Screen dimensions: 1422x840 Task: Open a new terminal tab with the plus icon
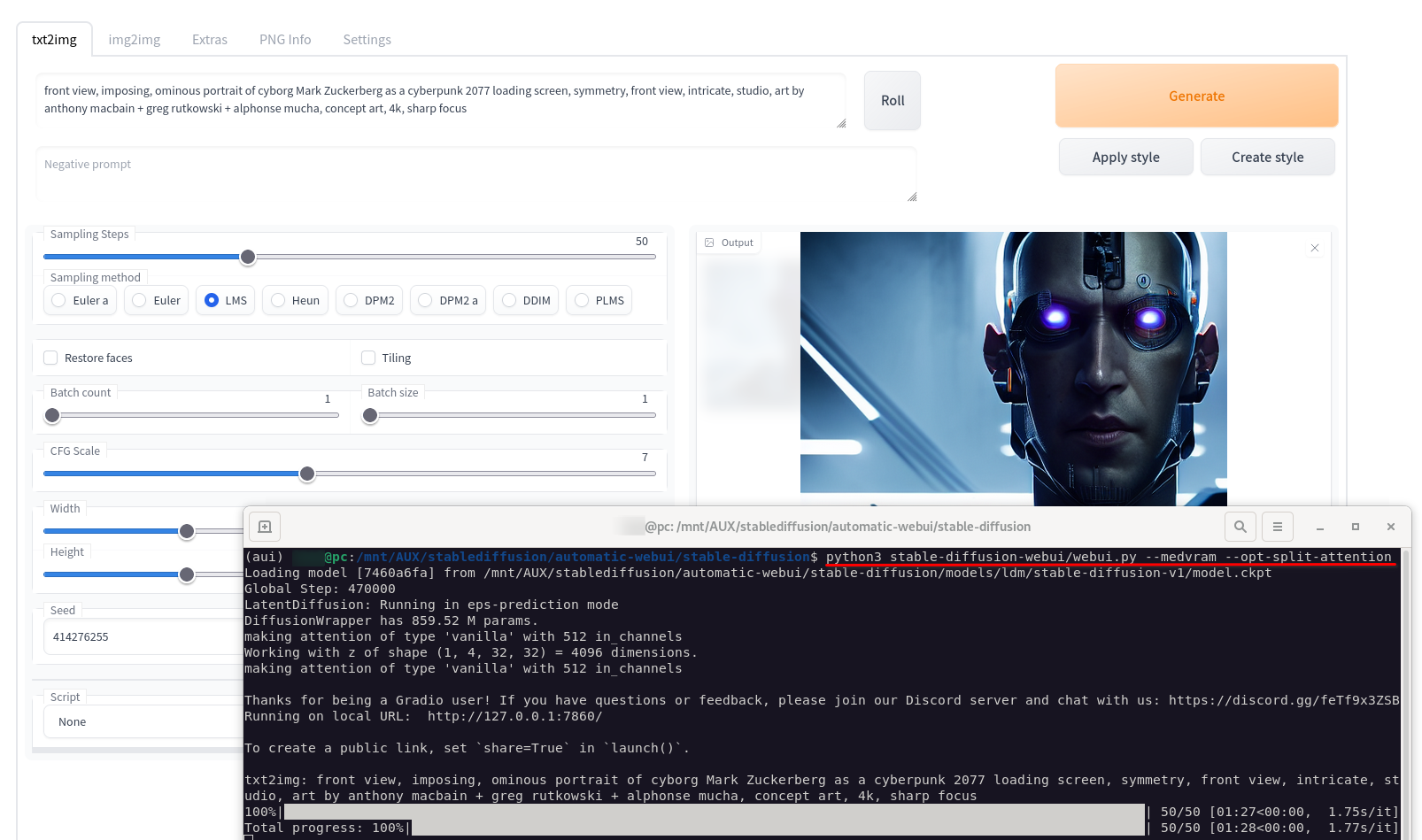[264, 526]
